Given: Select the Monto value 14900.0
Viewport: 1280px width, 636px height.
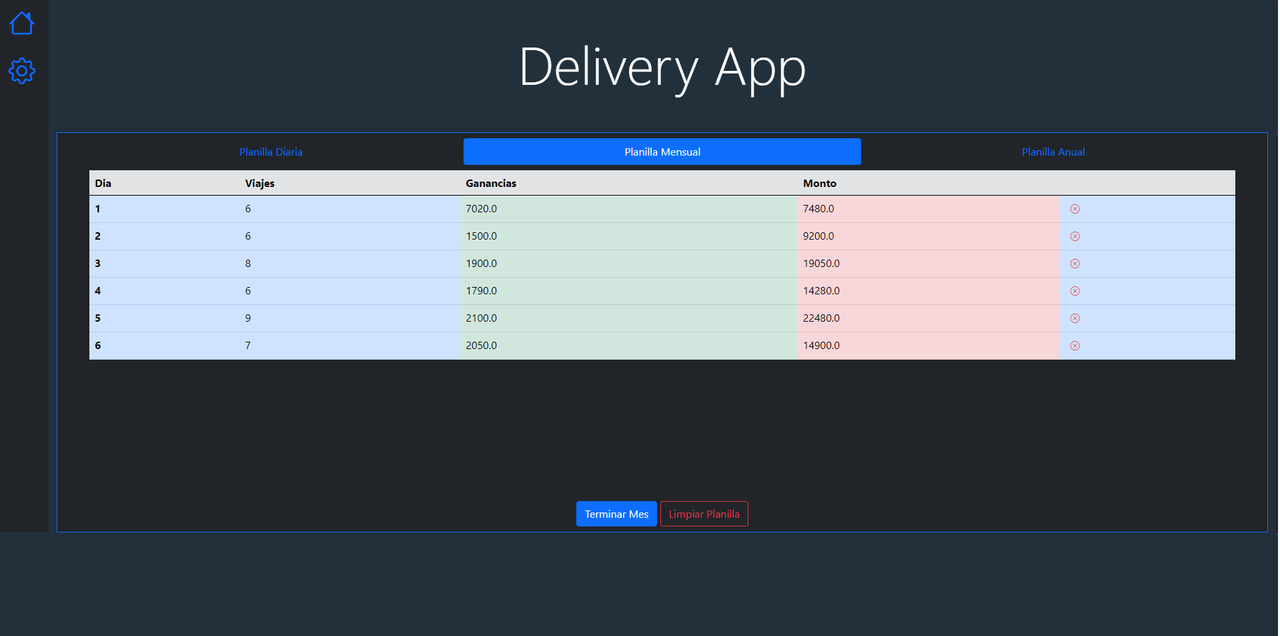Looking at the screenshot, I should point(821,345).
